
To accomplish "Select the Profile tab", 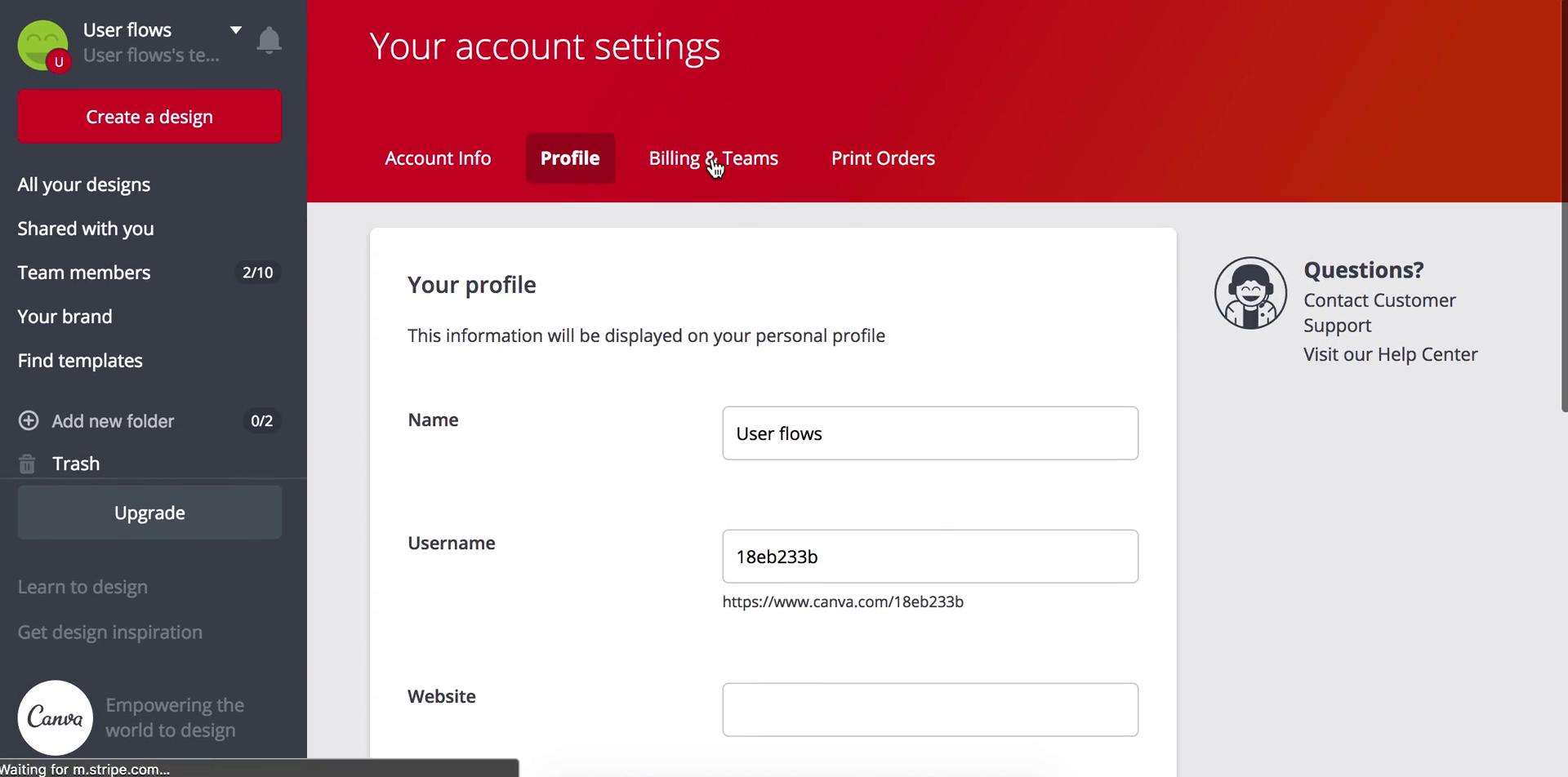I will [x=570, y=158].
